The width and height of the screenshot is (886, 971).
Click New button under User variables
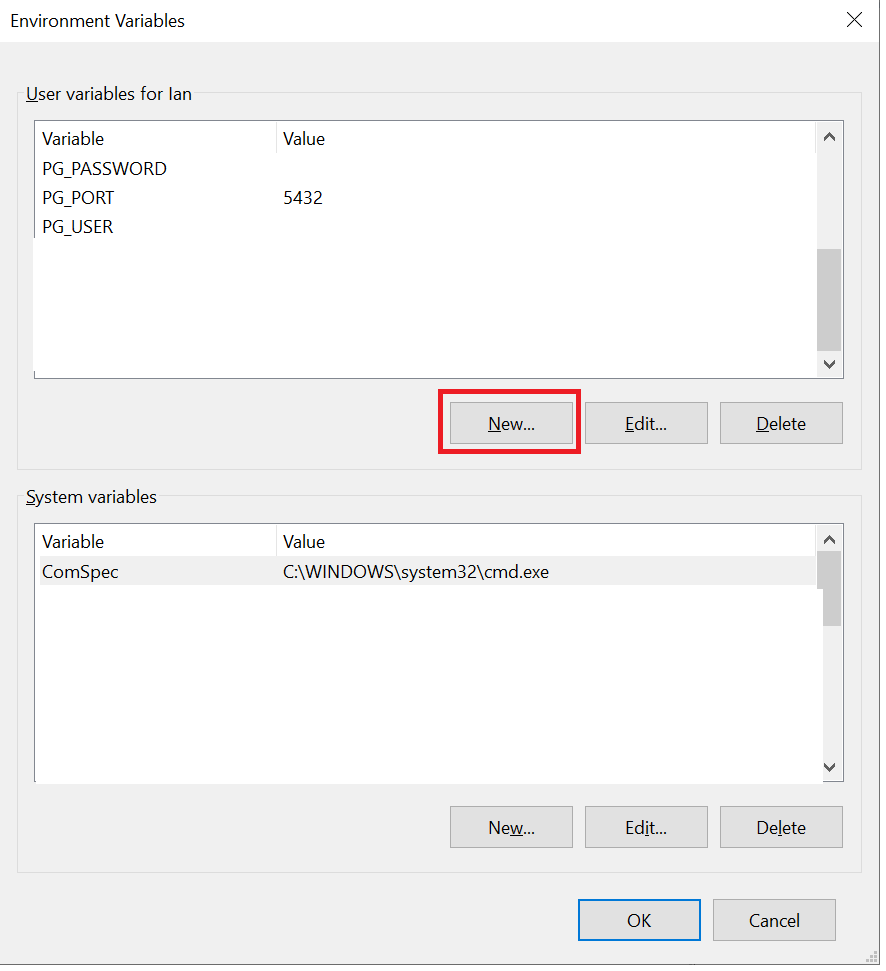coord(511,423)
